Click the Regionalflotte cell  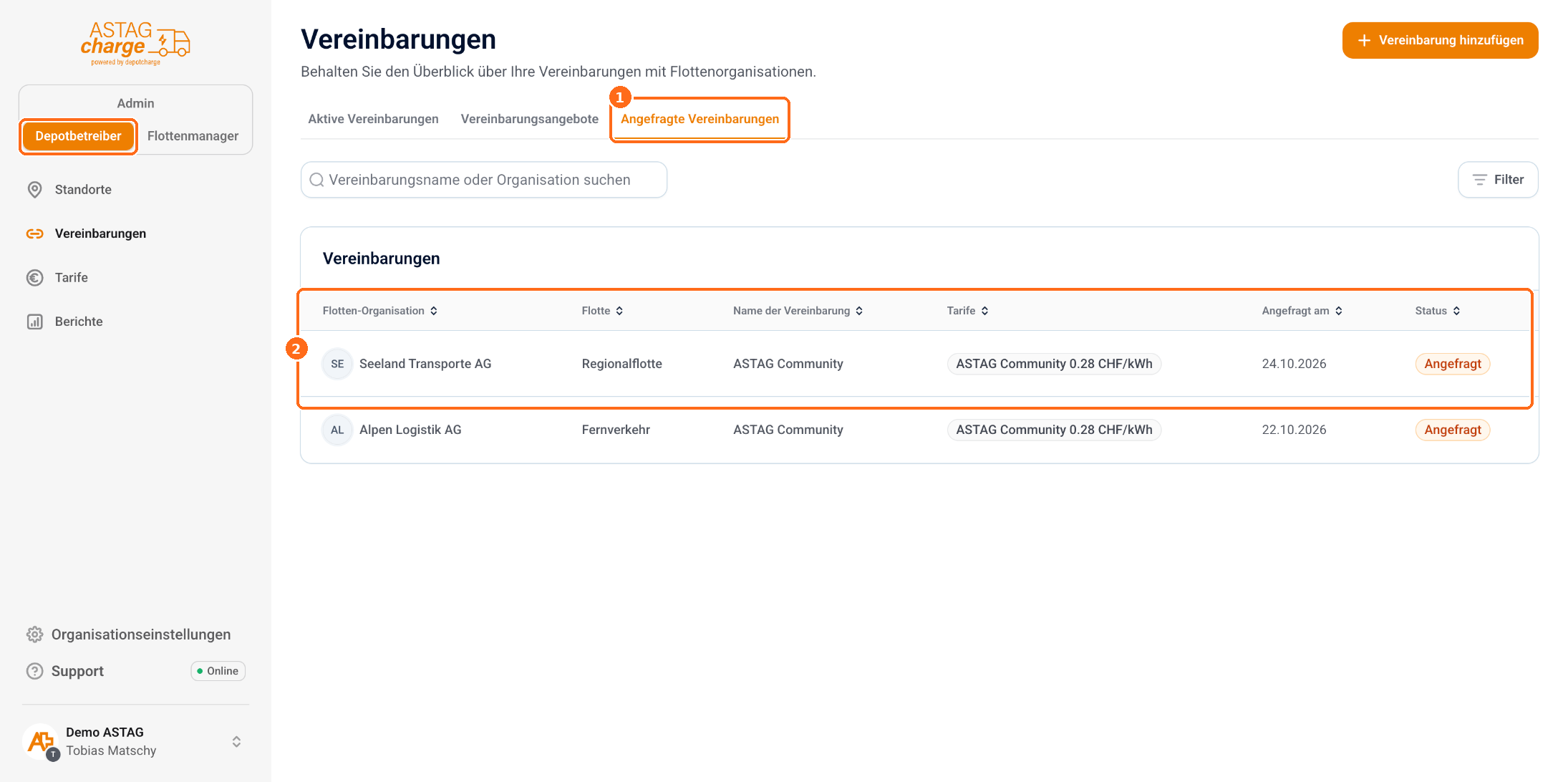click(x=621, y=364)
